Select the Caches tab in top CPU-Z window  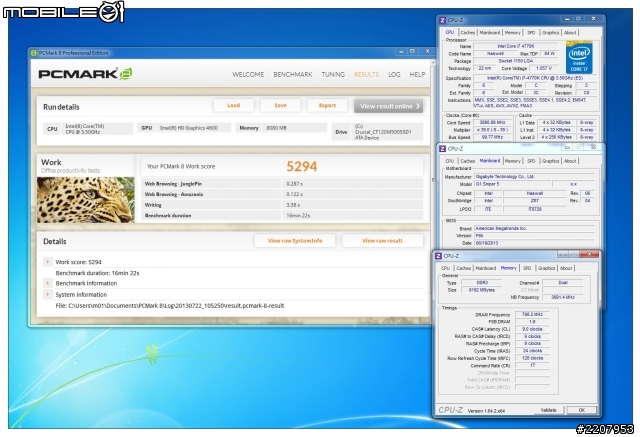click(468, 33)
